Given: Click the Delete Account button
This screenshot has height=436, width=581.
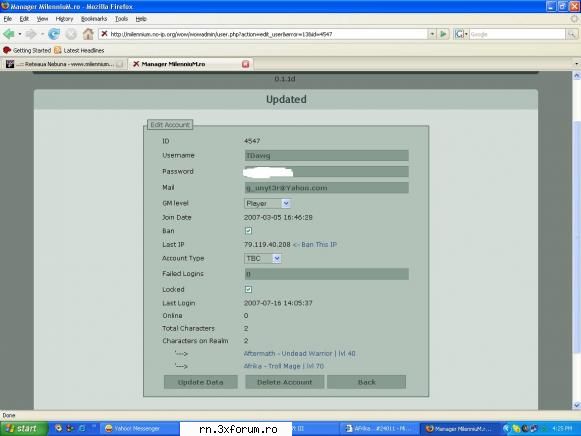Looking at the screenshot, I should pos(285,382).
